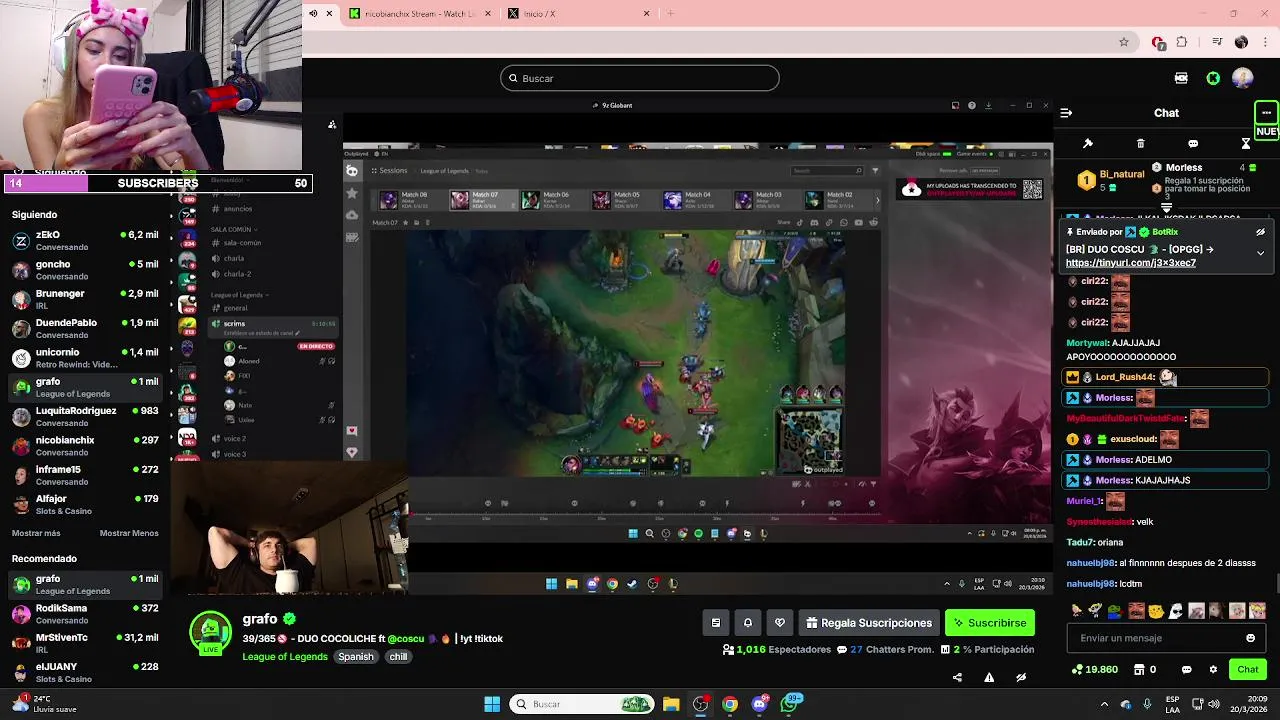1280x720 pixels.
Task: Toggle follow with the heart button
Action: [780, 623]
